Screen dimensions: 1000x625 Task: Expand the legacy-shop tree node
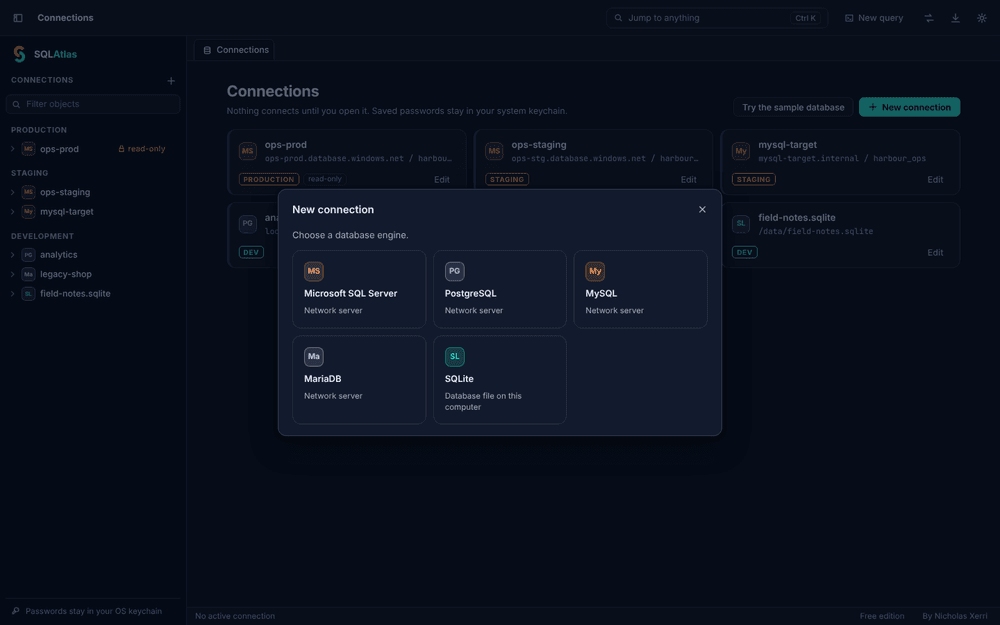tap(13, 274)
